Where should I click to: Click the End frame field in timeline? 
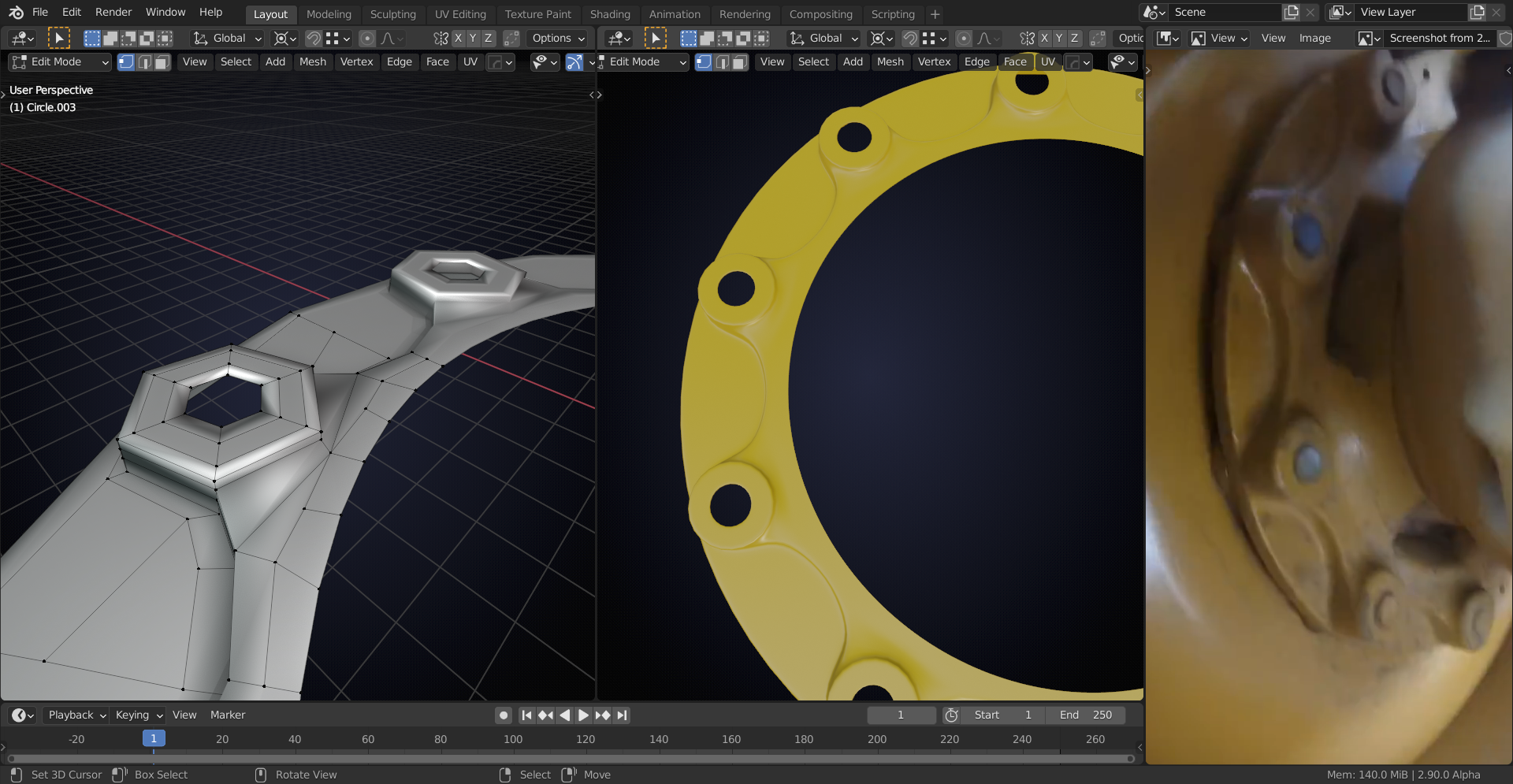[x=1085, y=715]
